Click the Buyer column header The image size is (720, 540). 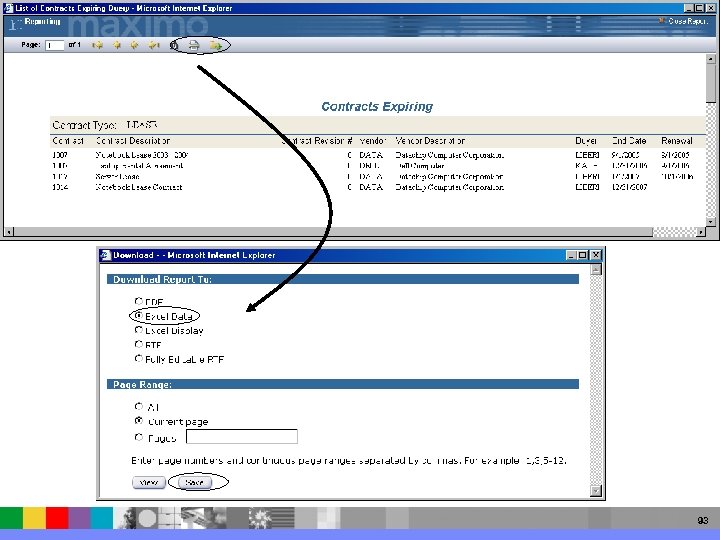coord(586,141)
